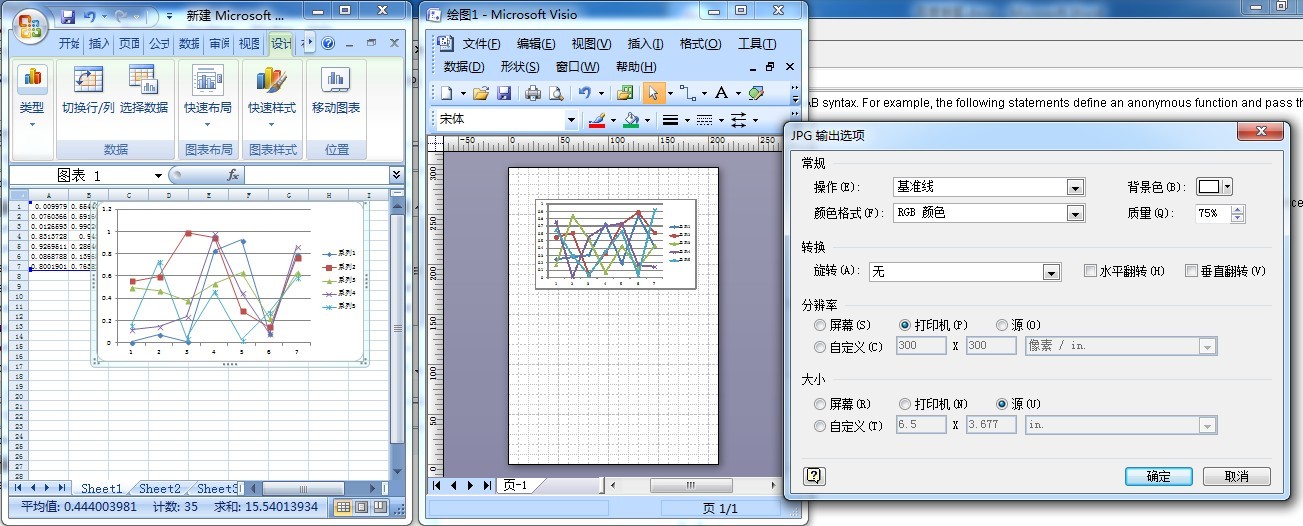
Task: Enable horizontal flip (水平翻转) checkbox
Action: [x=1091, y=271]
